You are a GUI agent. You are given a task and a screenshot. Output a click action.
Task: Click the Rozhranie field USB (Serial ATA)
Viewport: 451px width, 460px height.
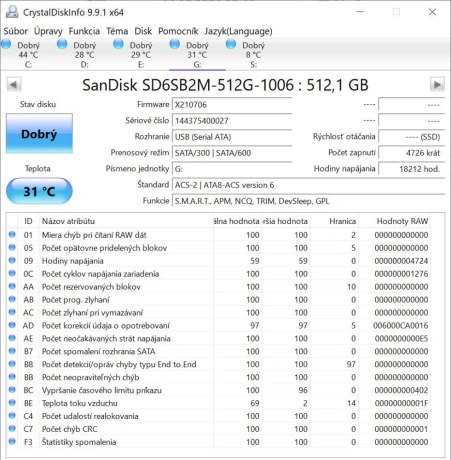pos(232,137)
